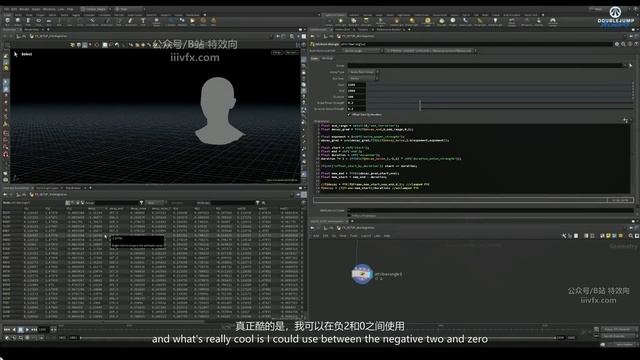Open the Render menu
The width and height of the screenshot is (640, 360).
24,9
